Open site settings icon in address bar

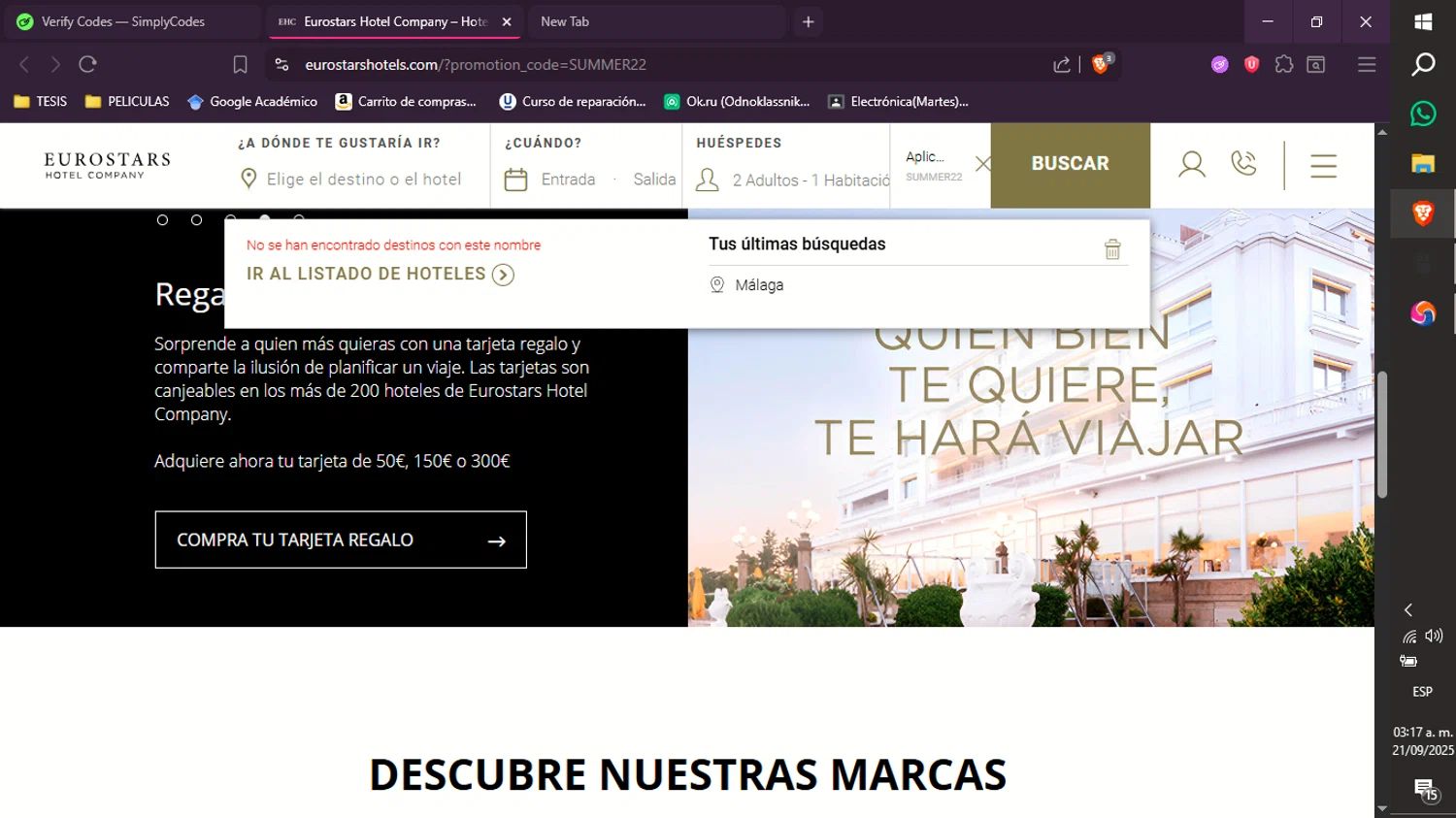[281, 64]
